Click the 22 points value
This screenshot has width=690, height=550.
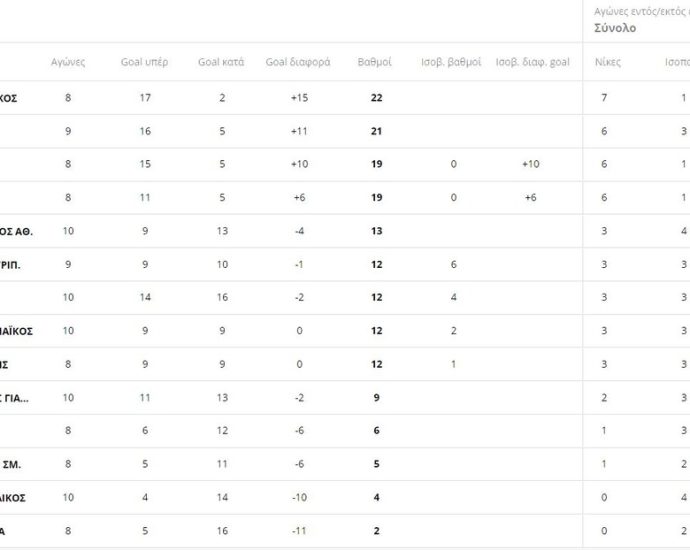(375, 98)
